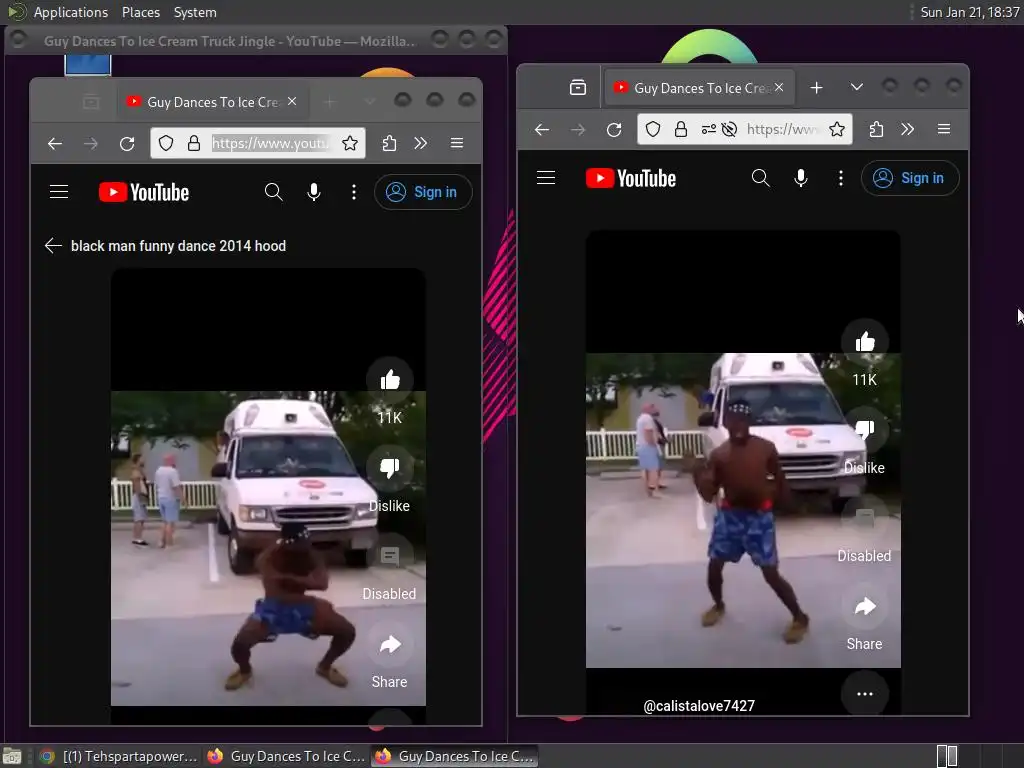This screenshot has width=1024, height=768.
Task: Open YouTube settings dots in right window
Action: 841,178
